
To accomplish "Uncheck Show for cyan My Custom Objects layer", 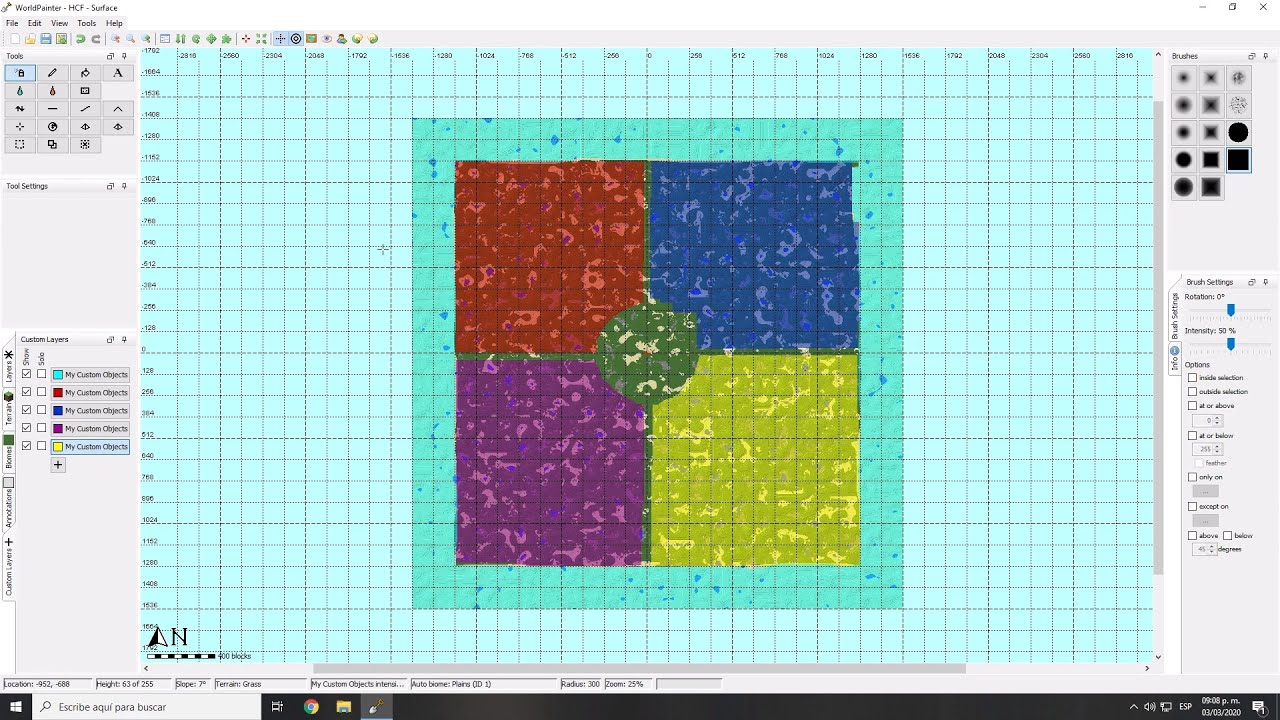I will coord(27,374).
